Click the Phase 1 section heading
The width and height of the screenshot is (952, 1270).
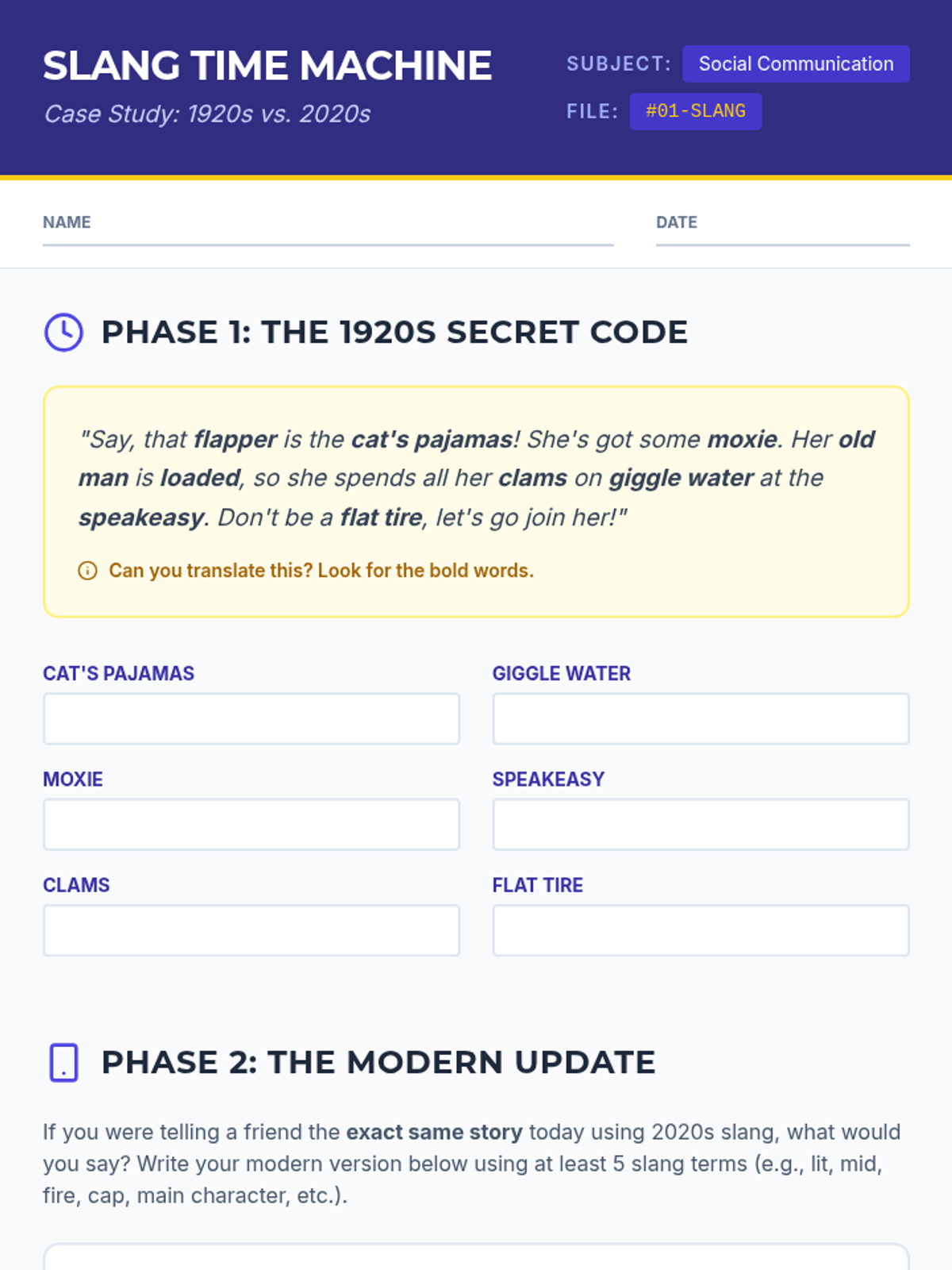(394, 333)
